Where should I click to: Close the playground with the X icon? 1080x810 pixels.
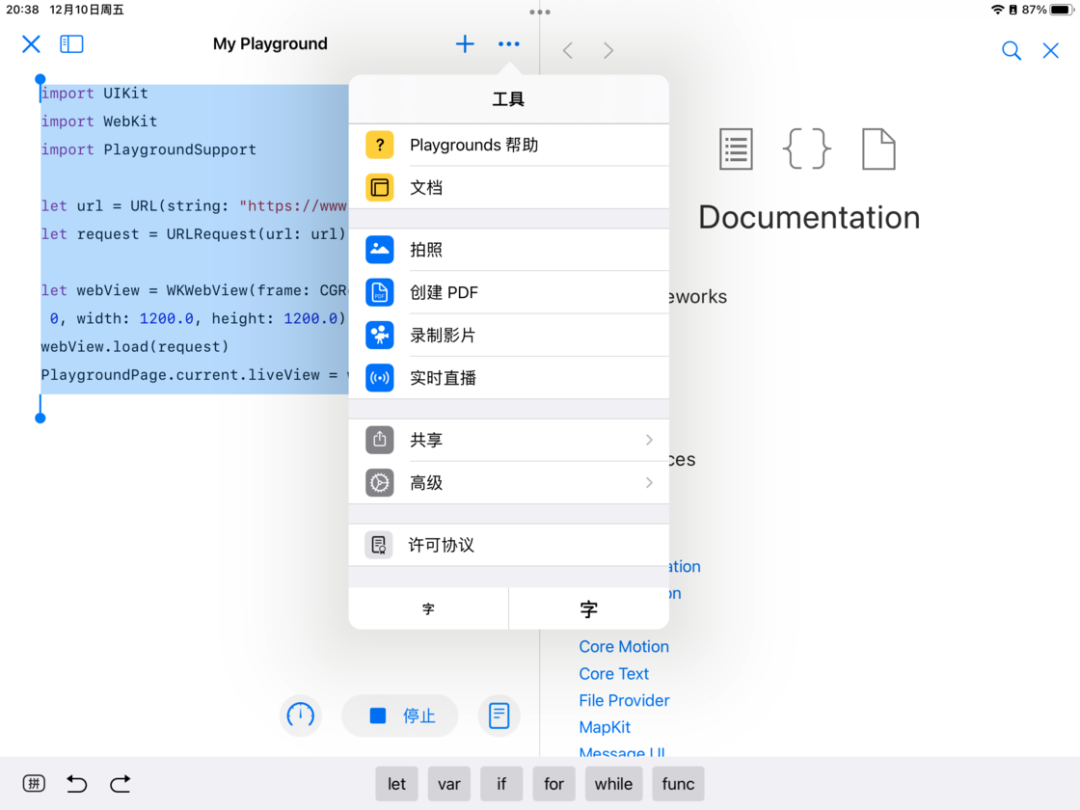coord(31,44)
